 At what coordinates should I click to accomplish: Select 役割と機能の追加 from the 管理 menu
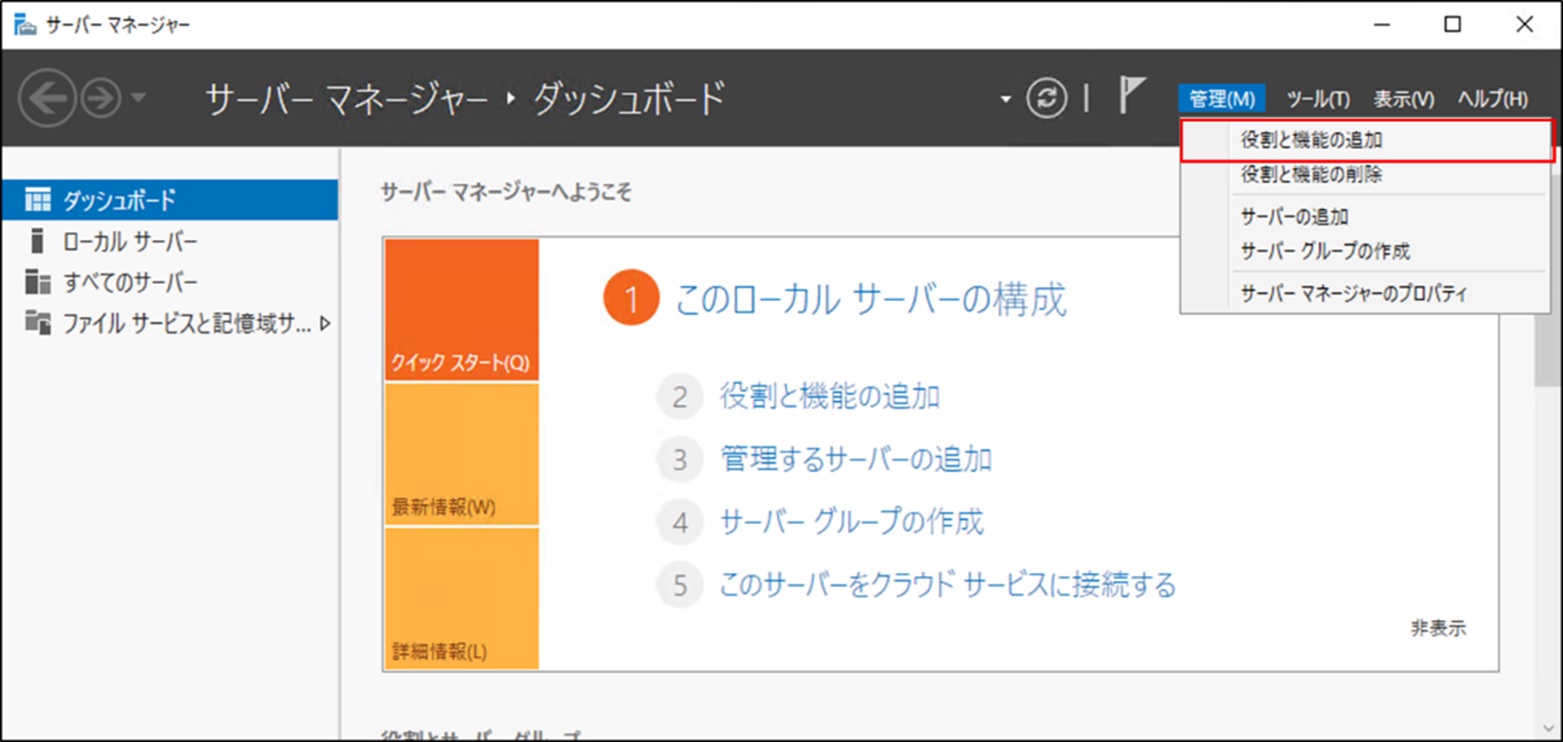pyautogui.click(x=1311, y=141)
